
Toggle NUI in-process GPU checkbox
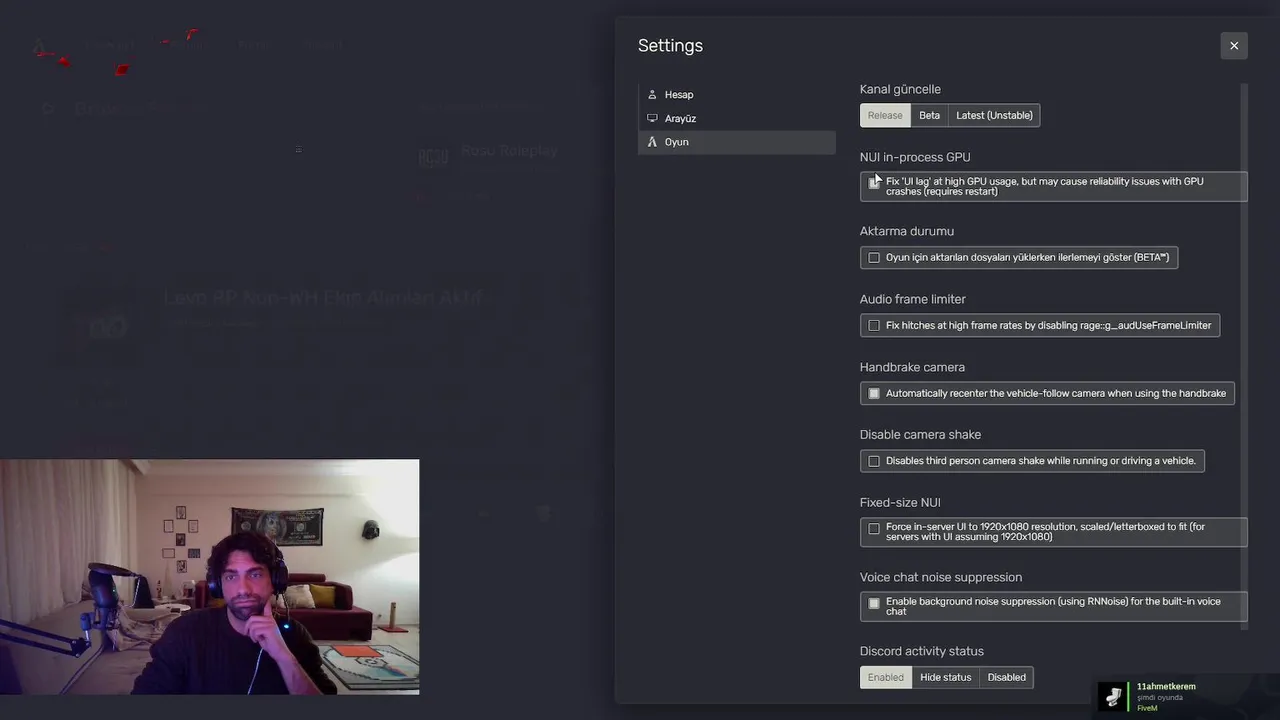click(874, 183)
